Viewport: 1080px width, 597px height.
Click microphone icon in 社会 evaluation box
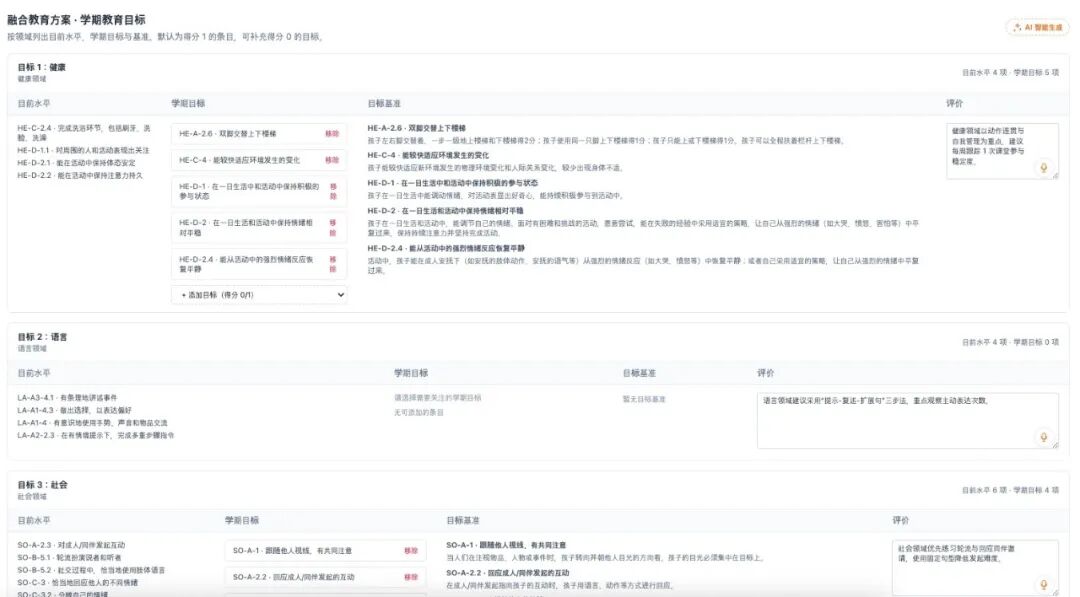tap(1043, 584)
